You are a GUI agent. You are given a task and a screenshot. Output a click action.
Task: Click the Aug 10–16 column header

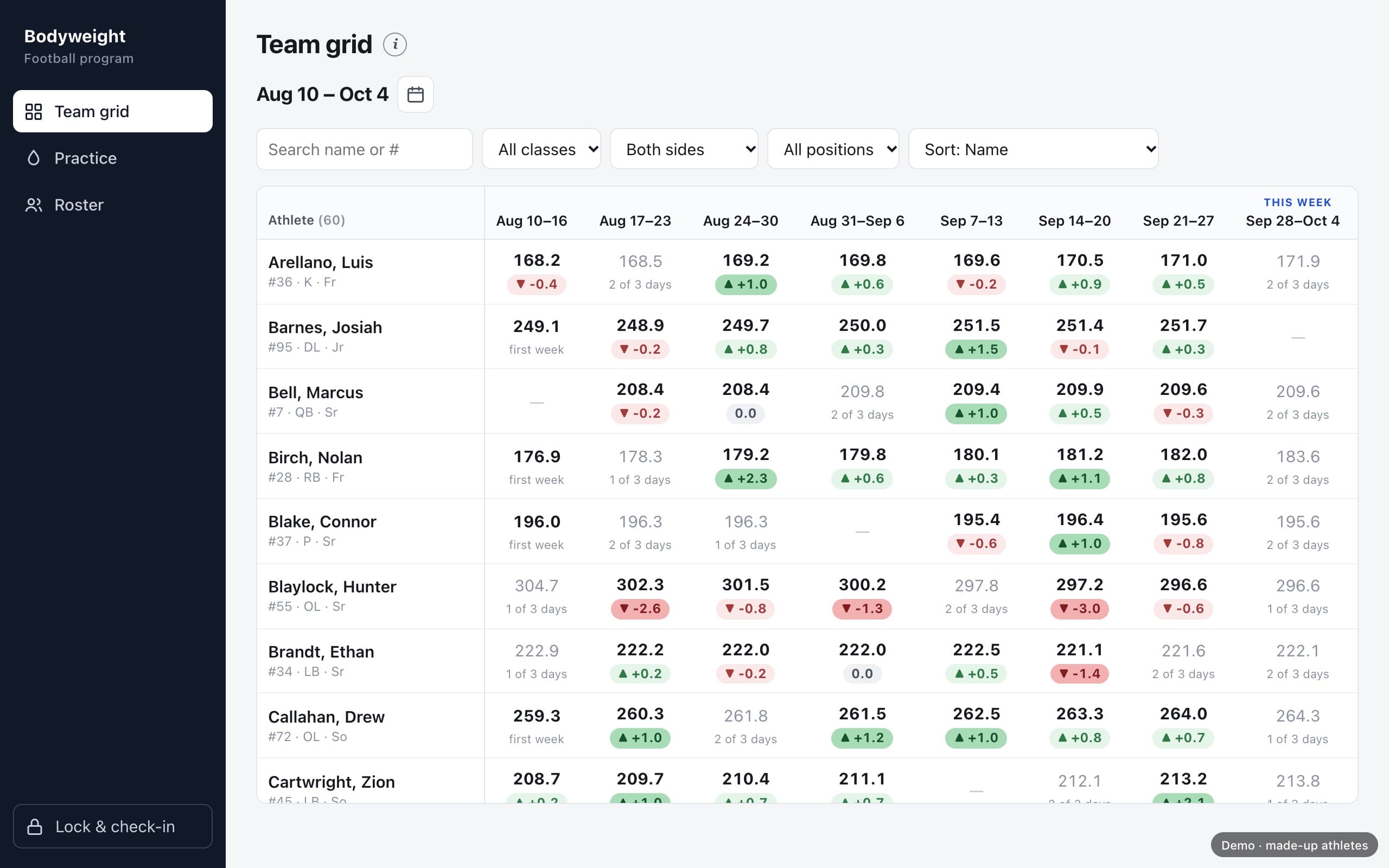click(532, 221)
